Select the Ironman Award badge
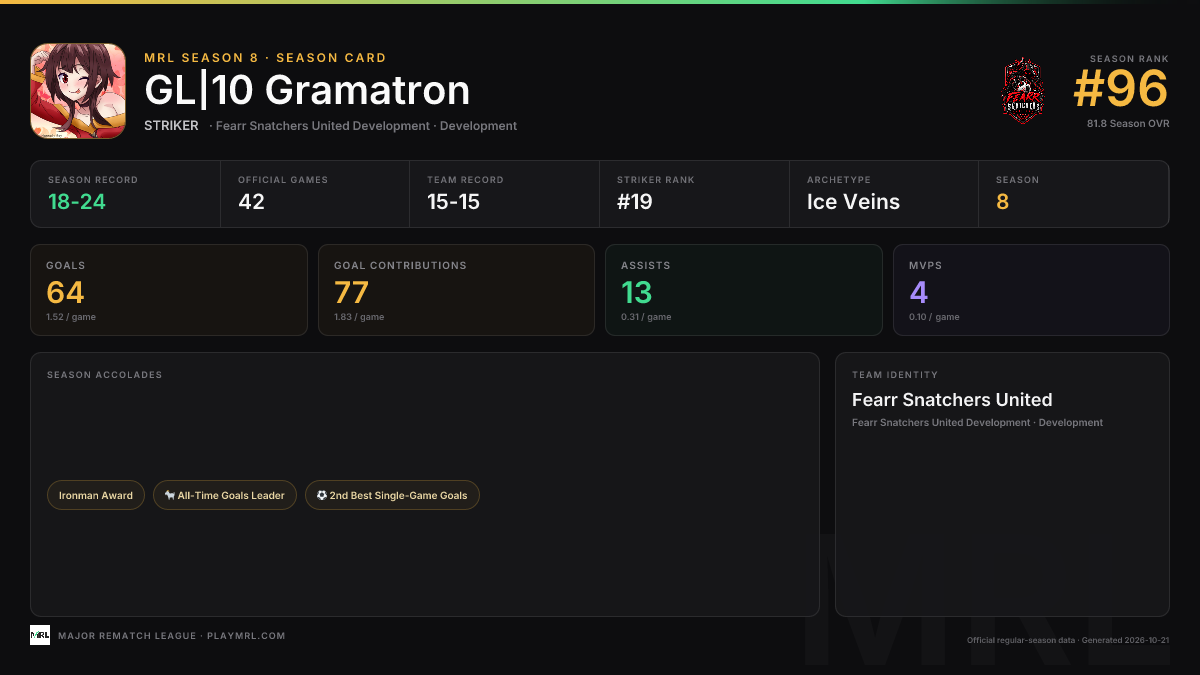Image resolution: width=1200 pixels, height=675 pixels. point(96,495)
